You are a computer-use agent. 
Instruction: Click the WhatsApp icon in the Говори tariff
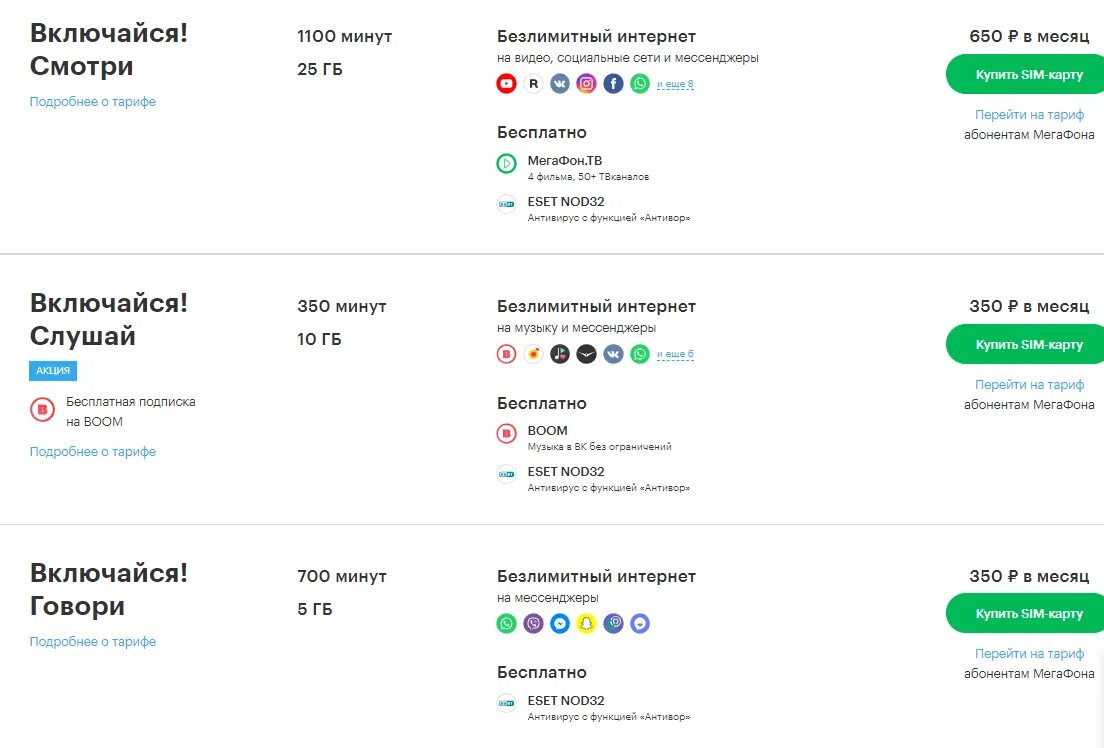pos(506,623)
